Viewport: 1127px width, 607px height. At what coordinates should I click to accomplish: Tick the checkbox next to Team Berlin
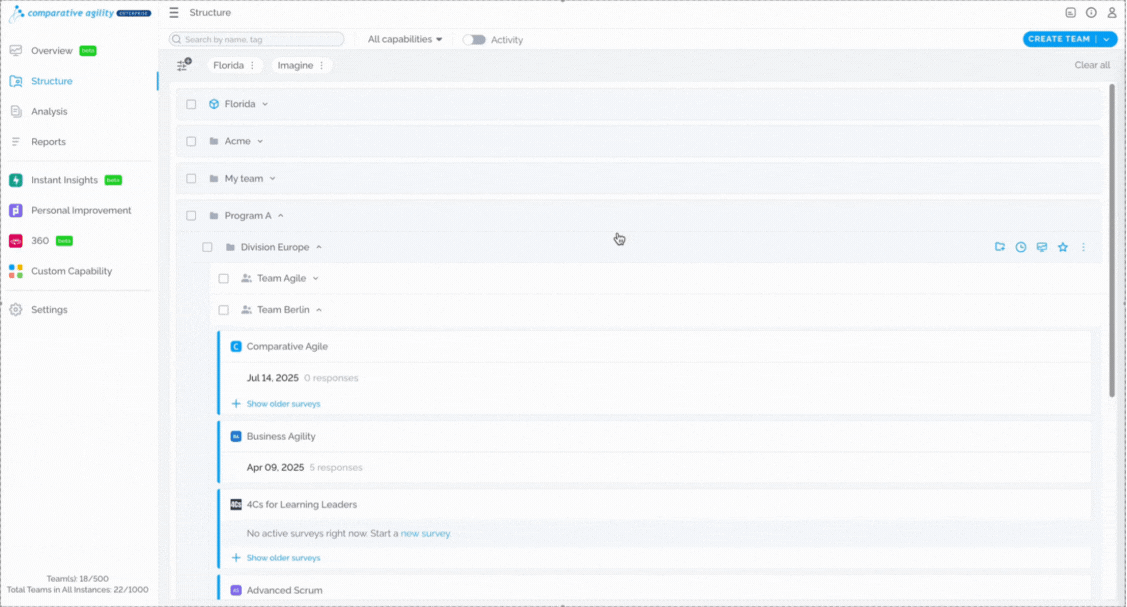tap(223, 310)
